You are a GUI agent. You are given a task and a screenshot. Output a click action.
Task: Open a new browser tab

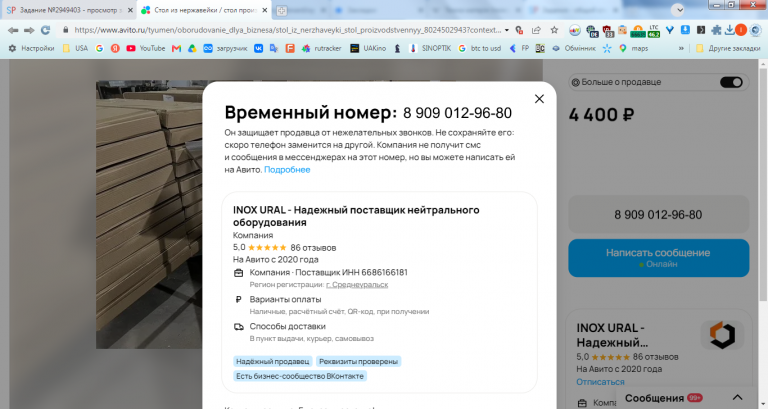pyautogui.click(x=281, y=10)
